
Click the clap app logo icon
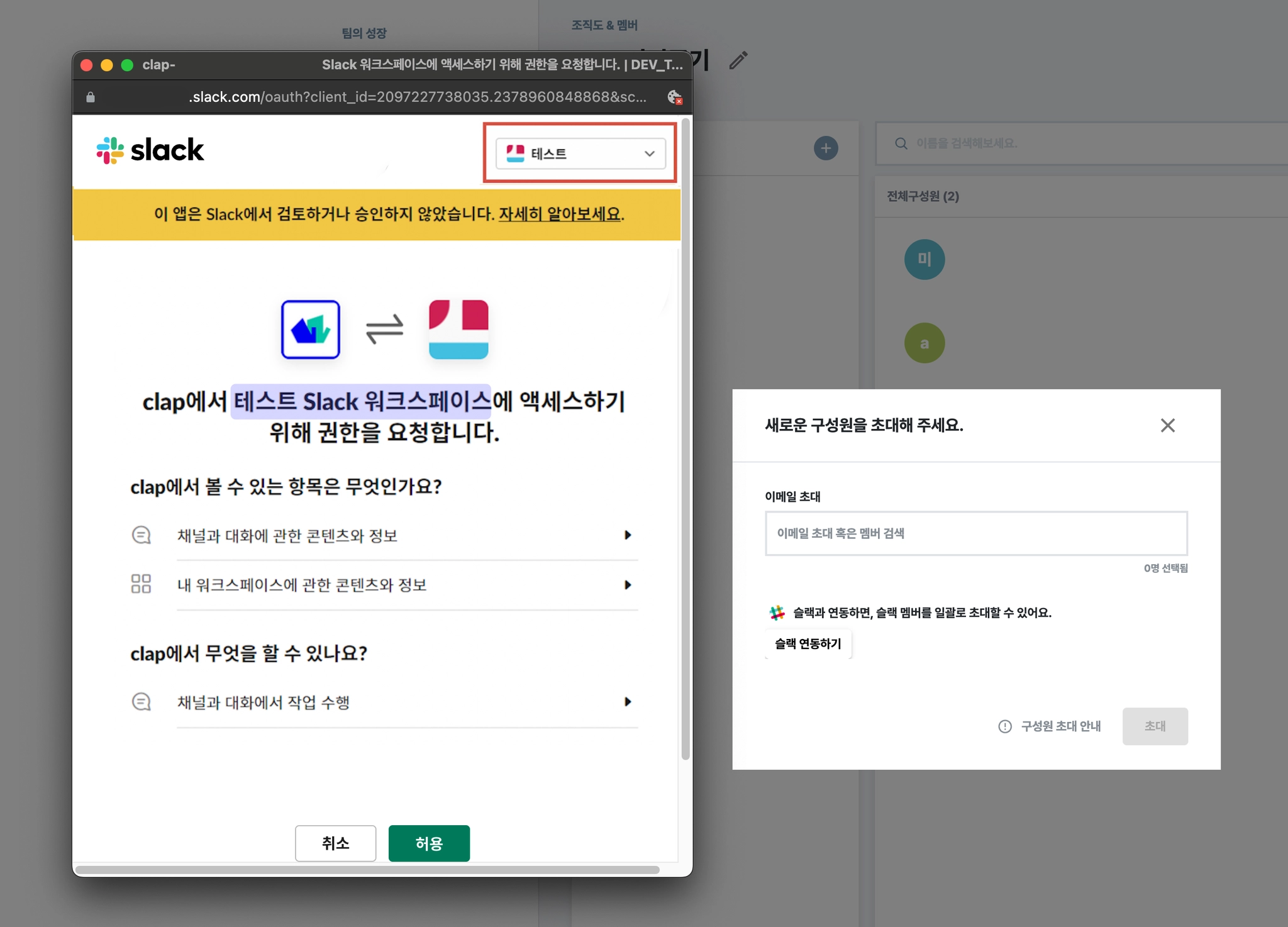[x=311, y=329]
